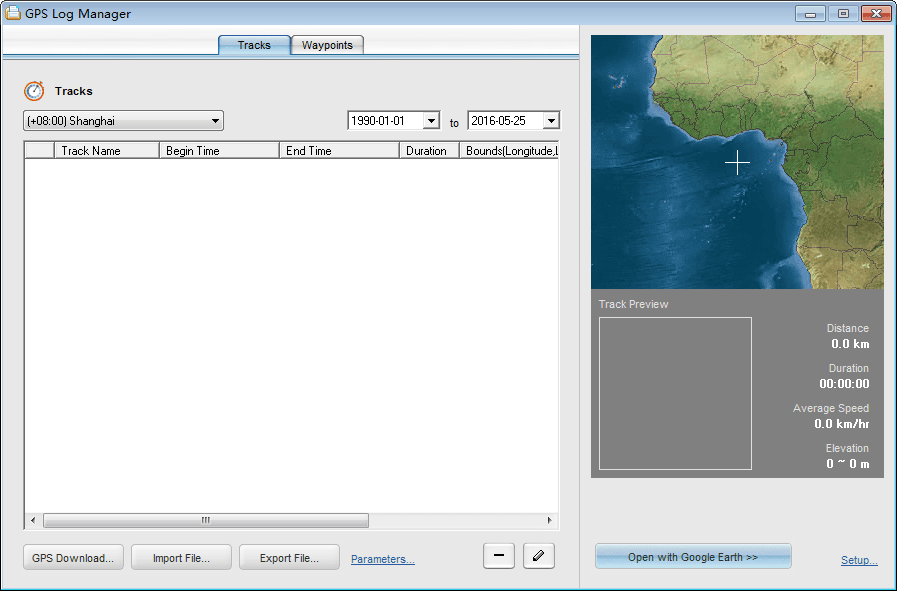Click the Export File button
This screenshot has width=897, height=591.
pyautogui.click(x=289, y=558)
